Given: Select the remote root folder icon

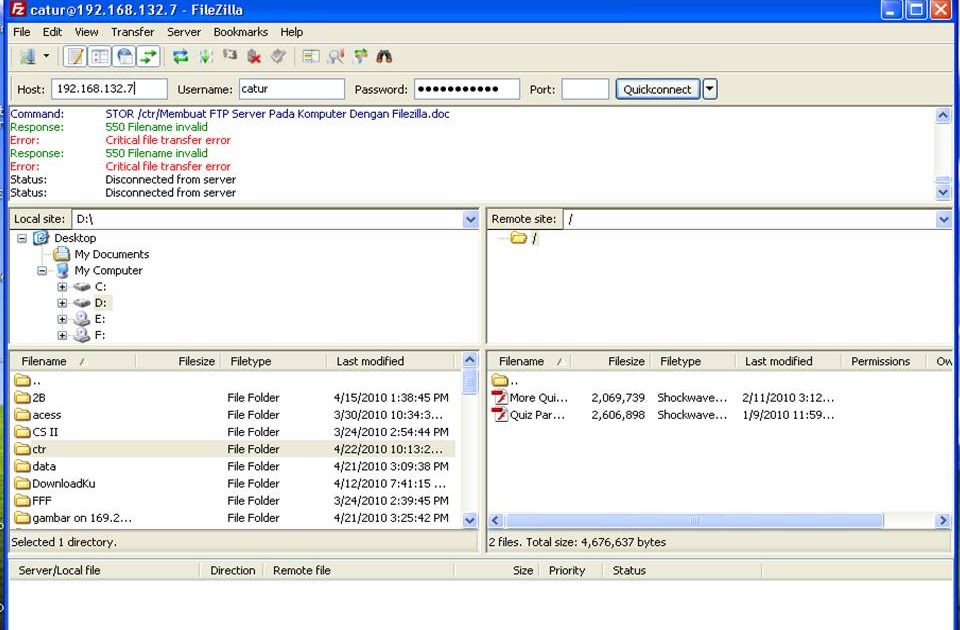Looking at the screenshot, I should [x=519, y=238].
